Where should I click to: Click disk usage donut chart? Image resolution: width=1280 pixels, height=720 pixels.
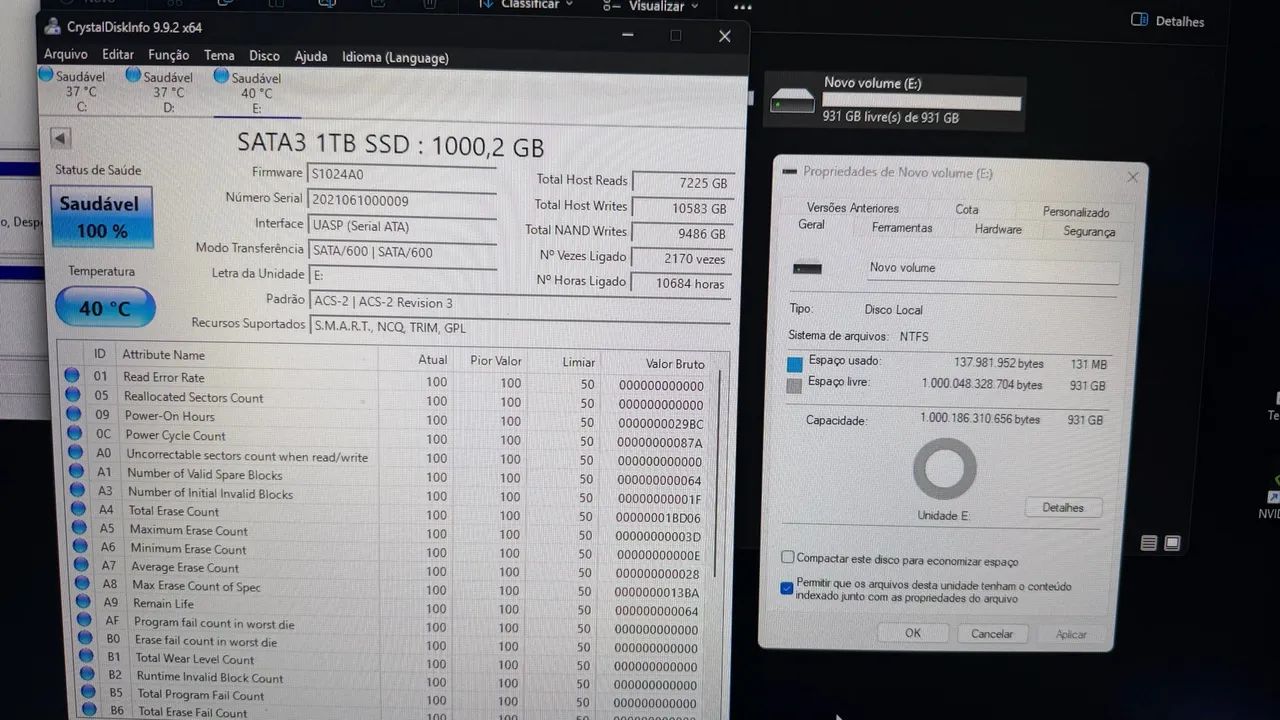944,468
